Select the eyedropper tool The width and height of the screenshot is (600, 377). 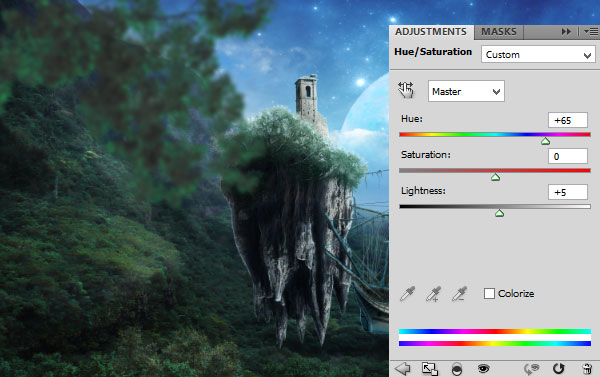(x=408, y=294)
